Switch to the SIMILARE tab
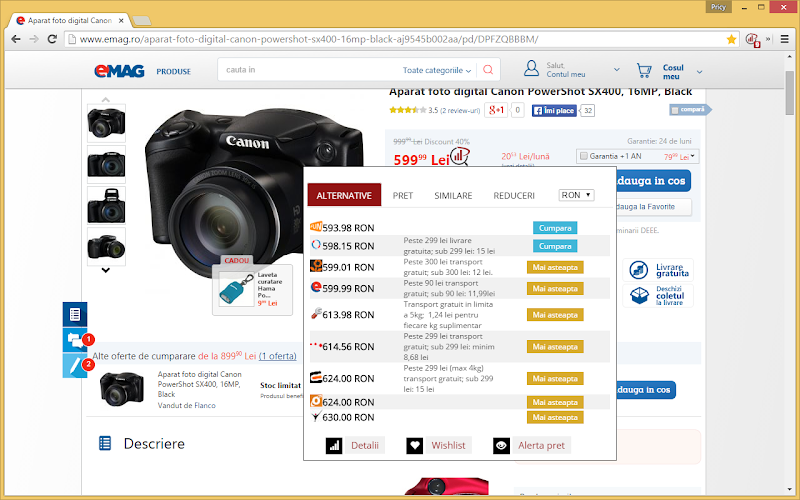 click(453, 195)
